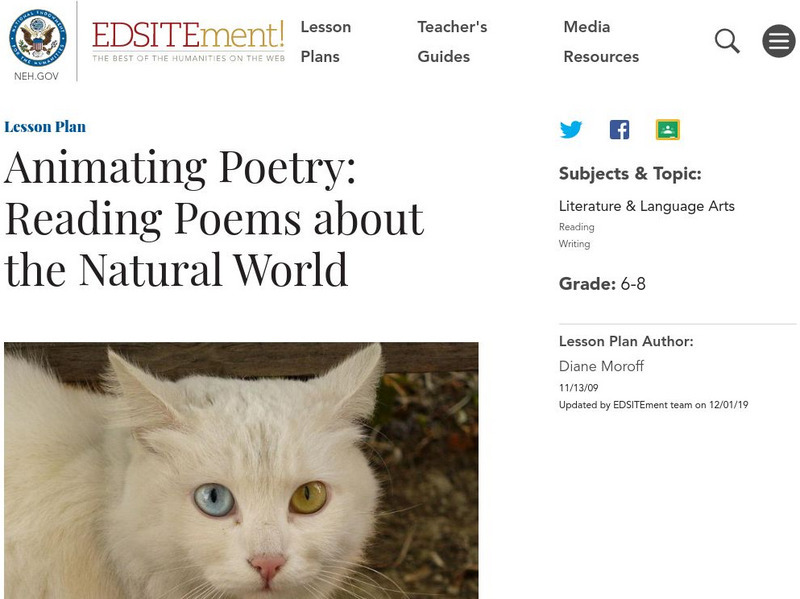800x599 pixels.
Task: Open the Media Resources section
Action: coord(600,42)
